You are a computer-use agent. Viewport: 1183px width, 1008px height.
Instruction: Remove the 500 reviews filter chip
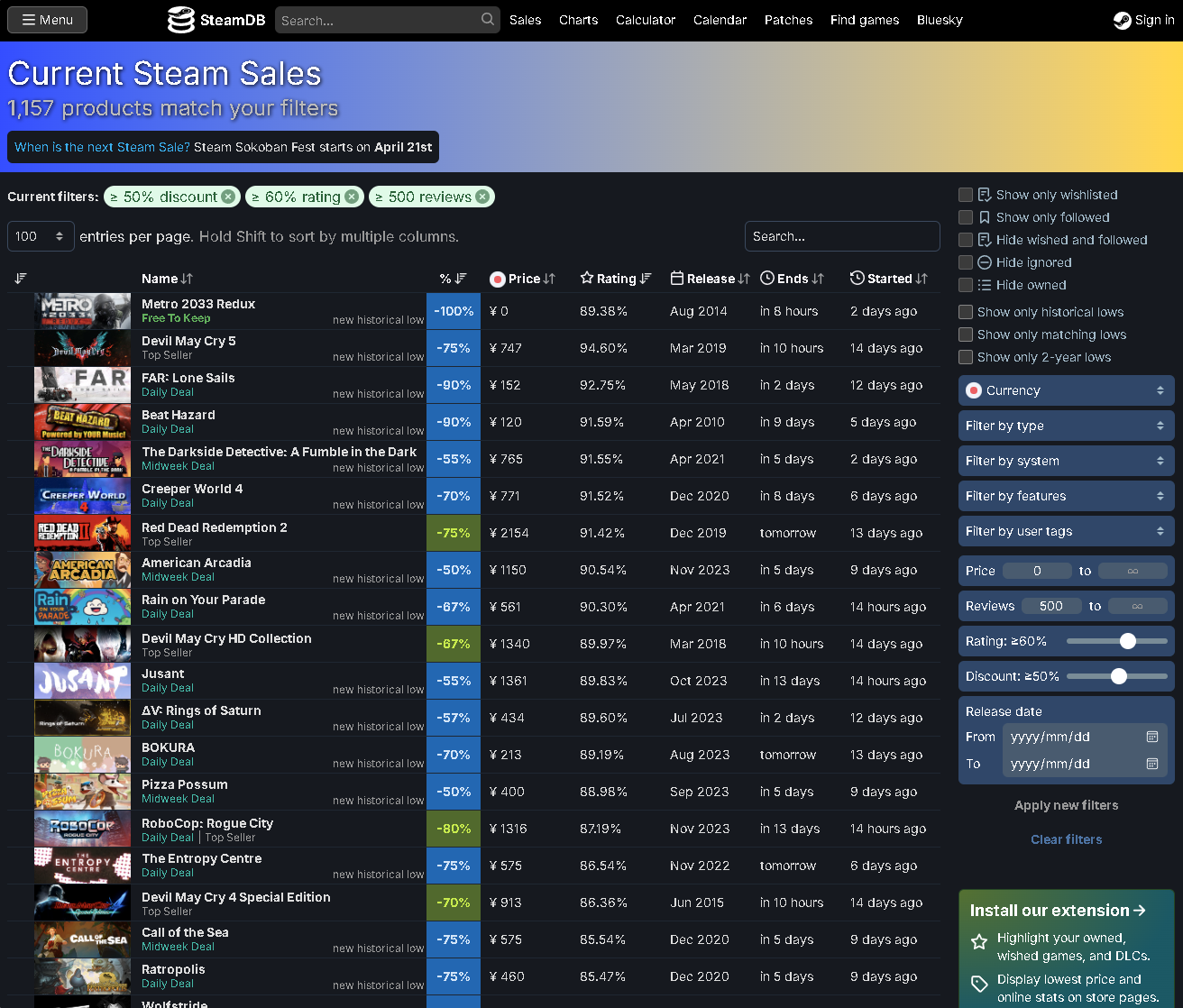(x=482, y=197)
